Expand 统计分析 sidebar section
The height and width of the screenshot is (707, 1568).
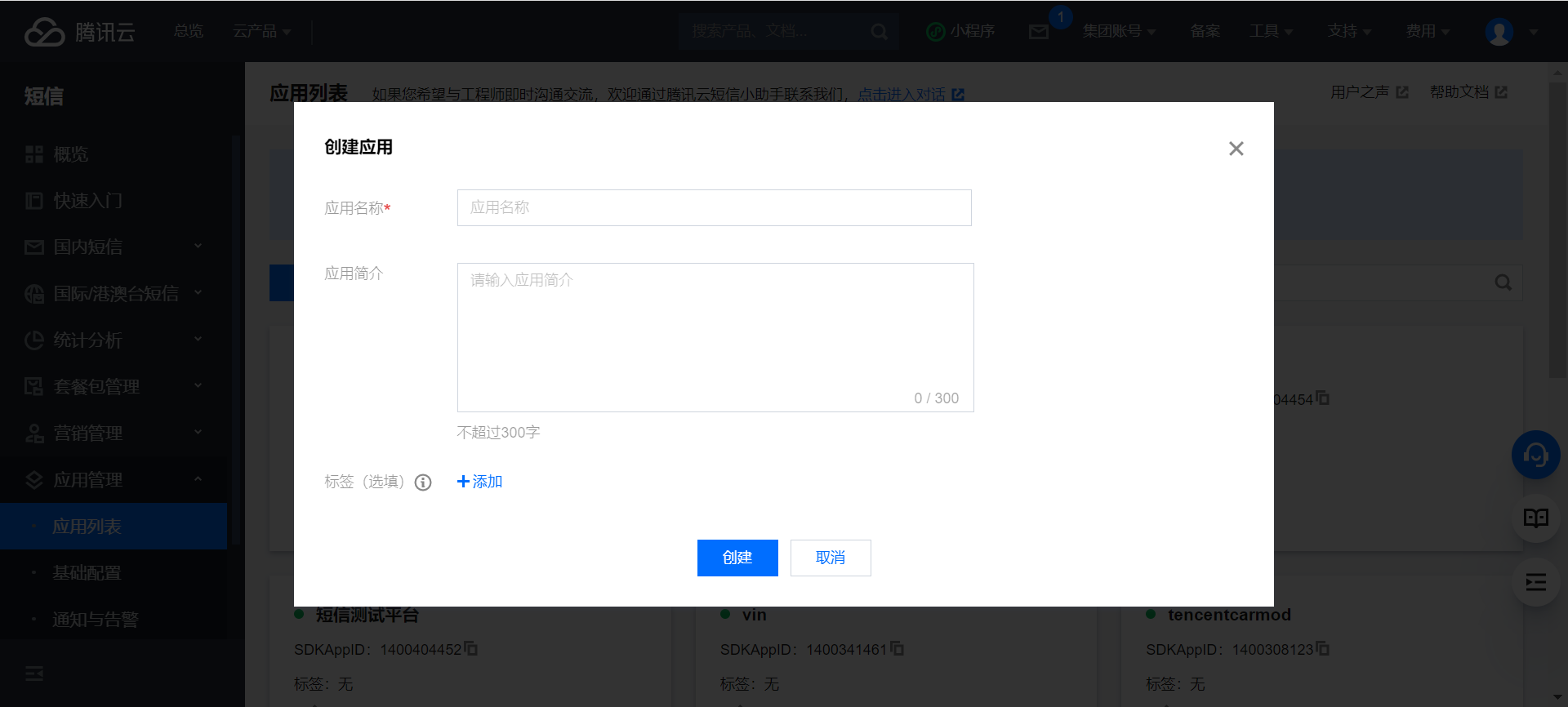(114, 340)
